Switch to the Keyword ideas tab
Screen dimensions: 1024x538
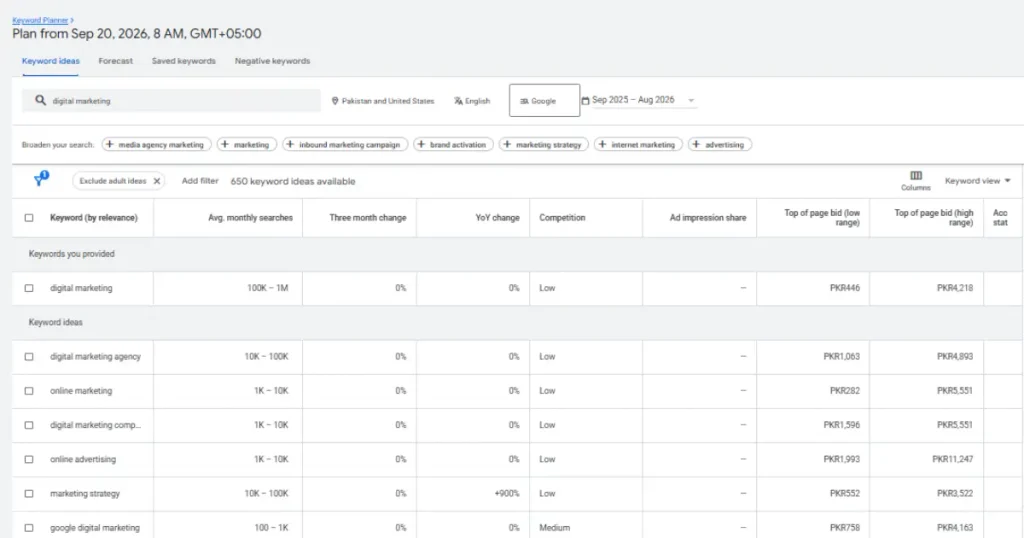pos(50,61)
